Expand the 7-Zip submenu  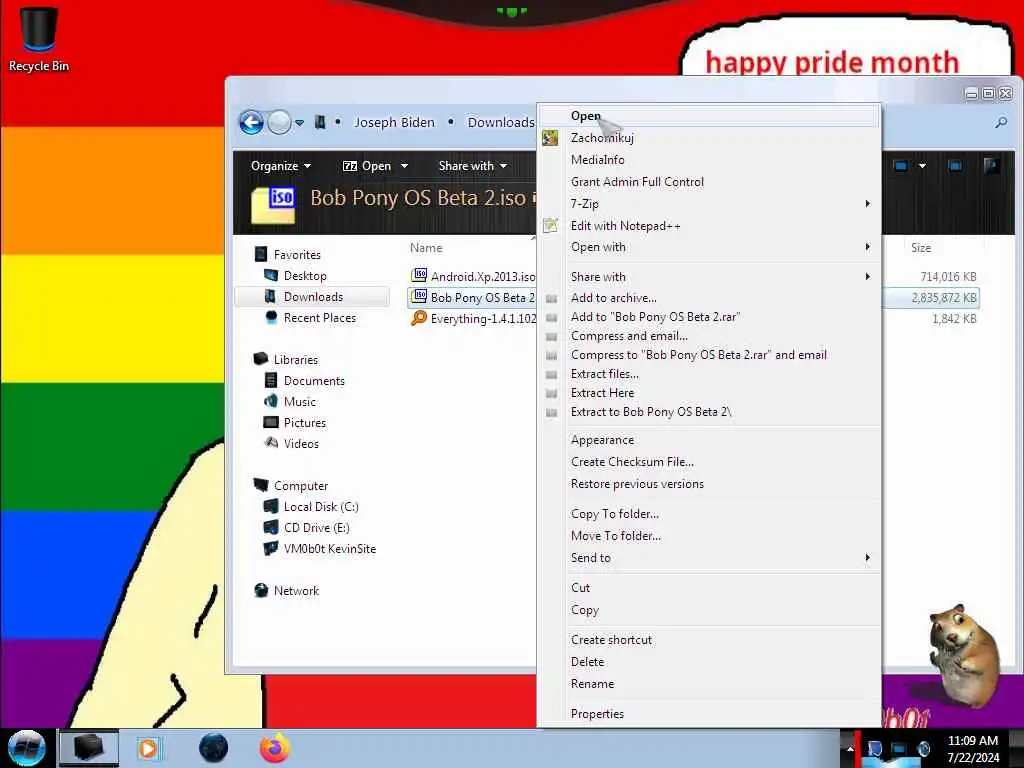click(709, 204)
